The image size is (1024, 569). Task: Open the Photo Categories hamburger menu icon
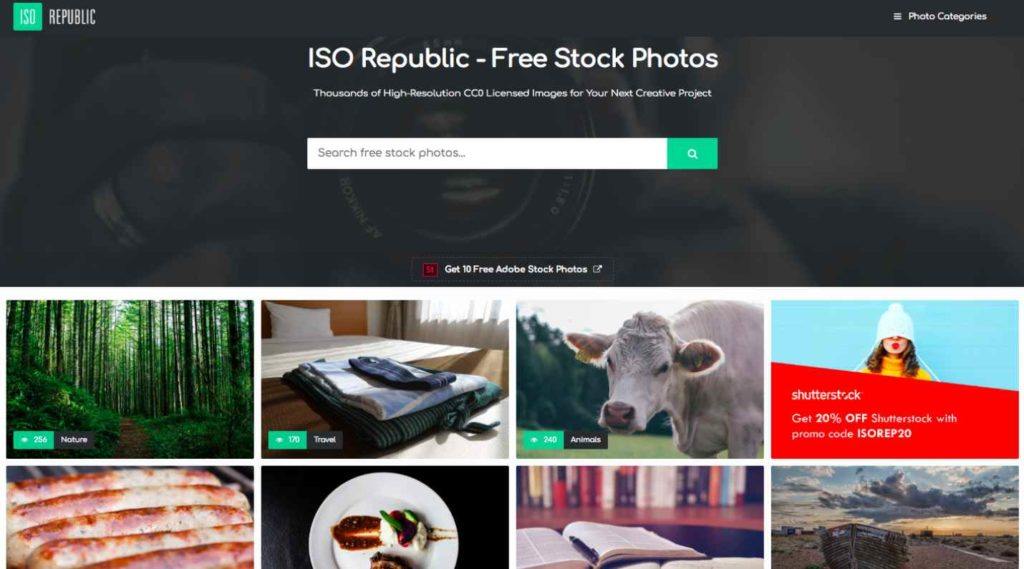coord(897,16)
